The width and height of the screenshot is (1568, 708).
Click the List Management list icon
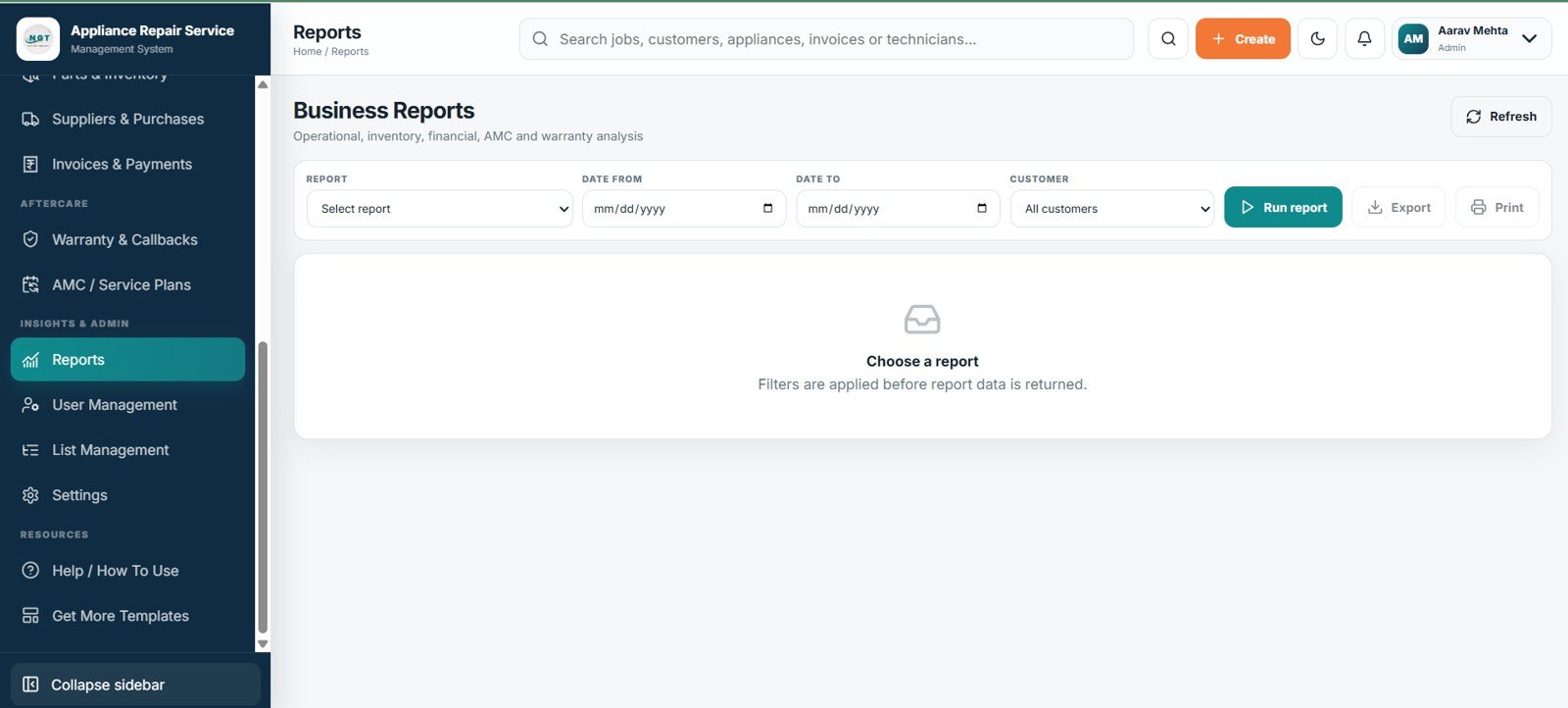(30, 450)
